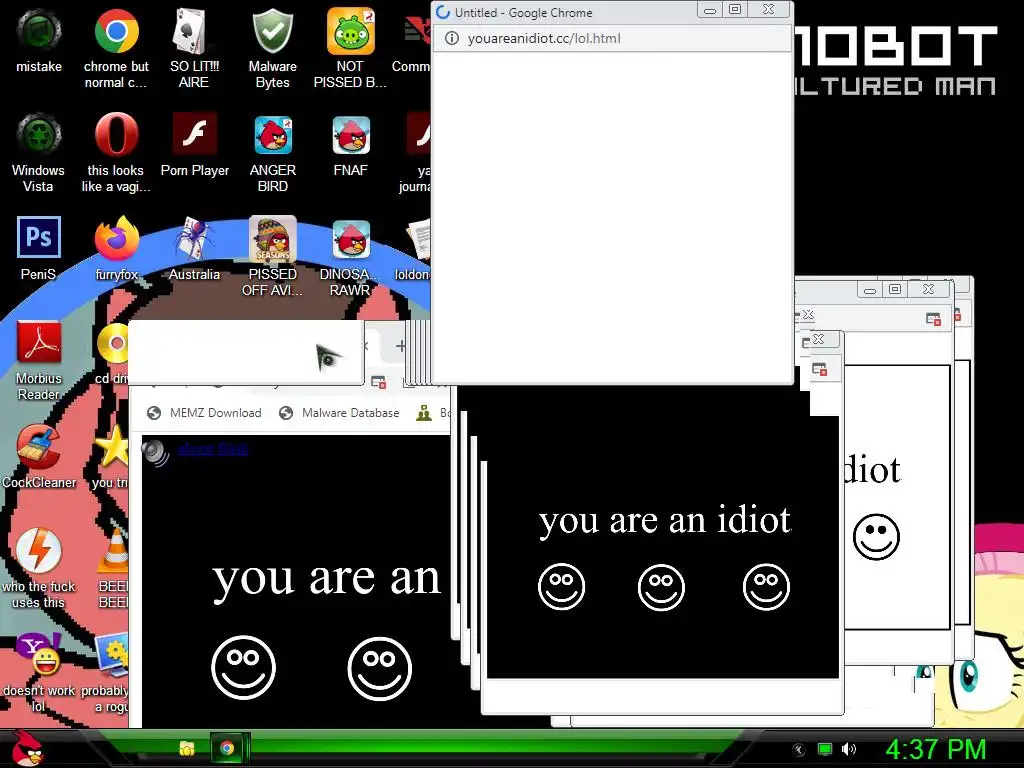1024x768 pixels.
Task: Open the 'PISSED OFF AVI...' Seasons icon
Action: [x=272, y=255]
